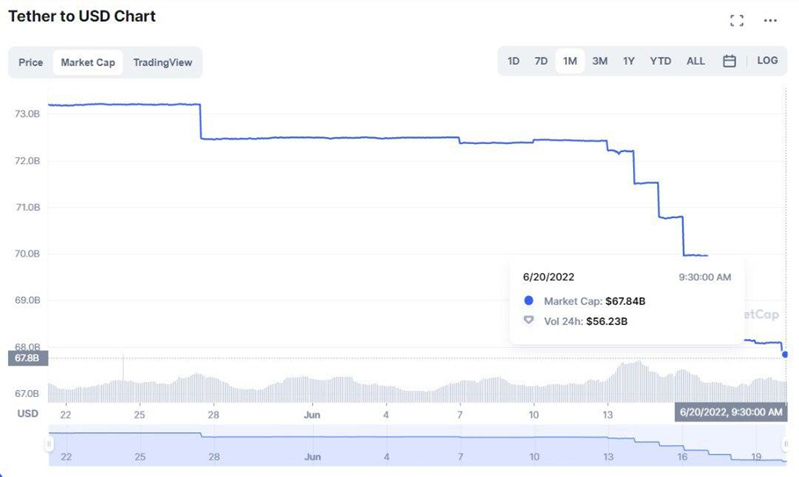Click the Tether to USD Chart heading
The height and width of the screenshot is (477, 799).
[x=82, y=16]
